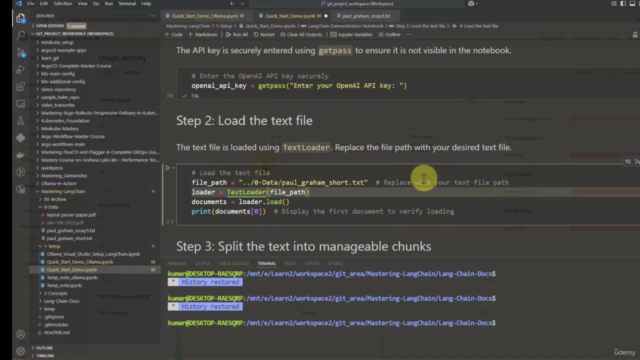640x360 pixels.
Task: Open the File menu
Action: pos(31,4)
